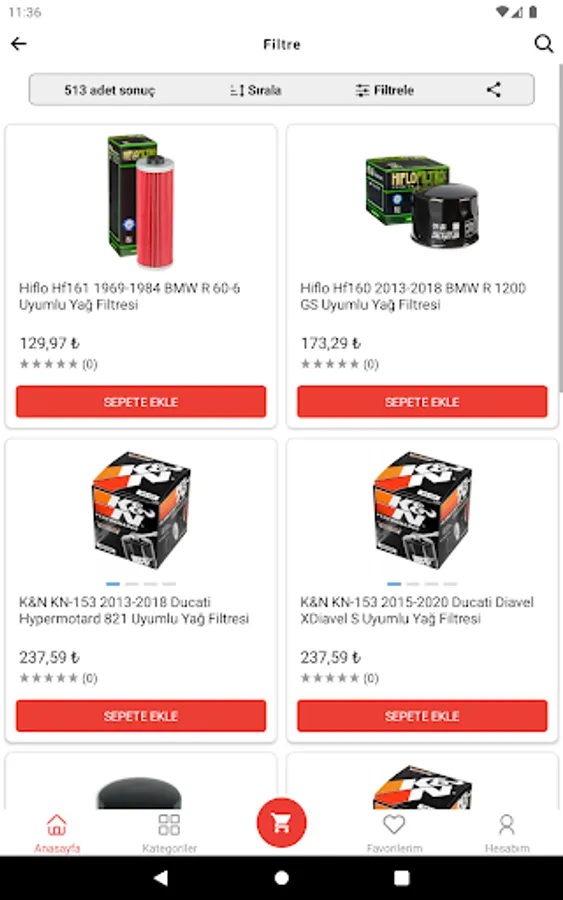View the Hiflo Hf160 black filter image
563x900 pixels.
[x=422, y=201]
